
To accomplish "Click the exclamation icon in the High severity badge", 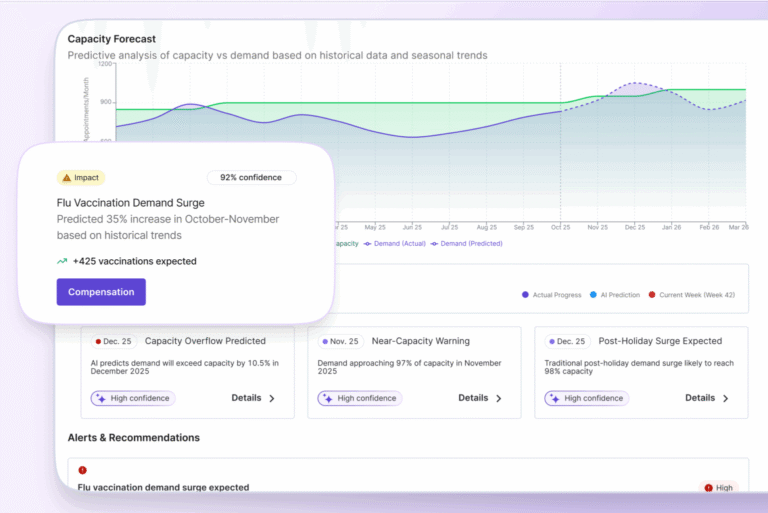I will (x=708, y=488).
